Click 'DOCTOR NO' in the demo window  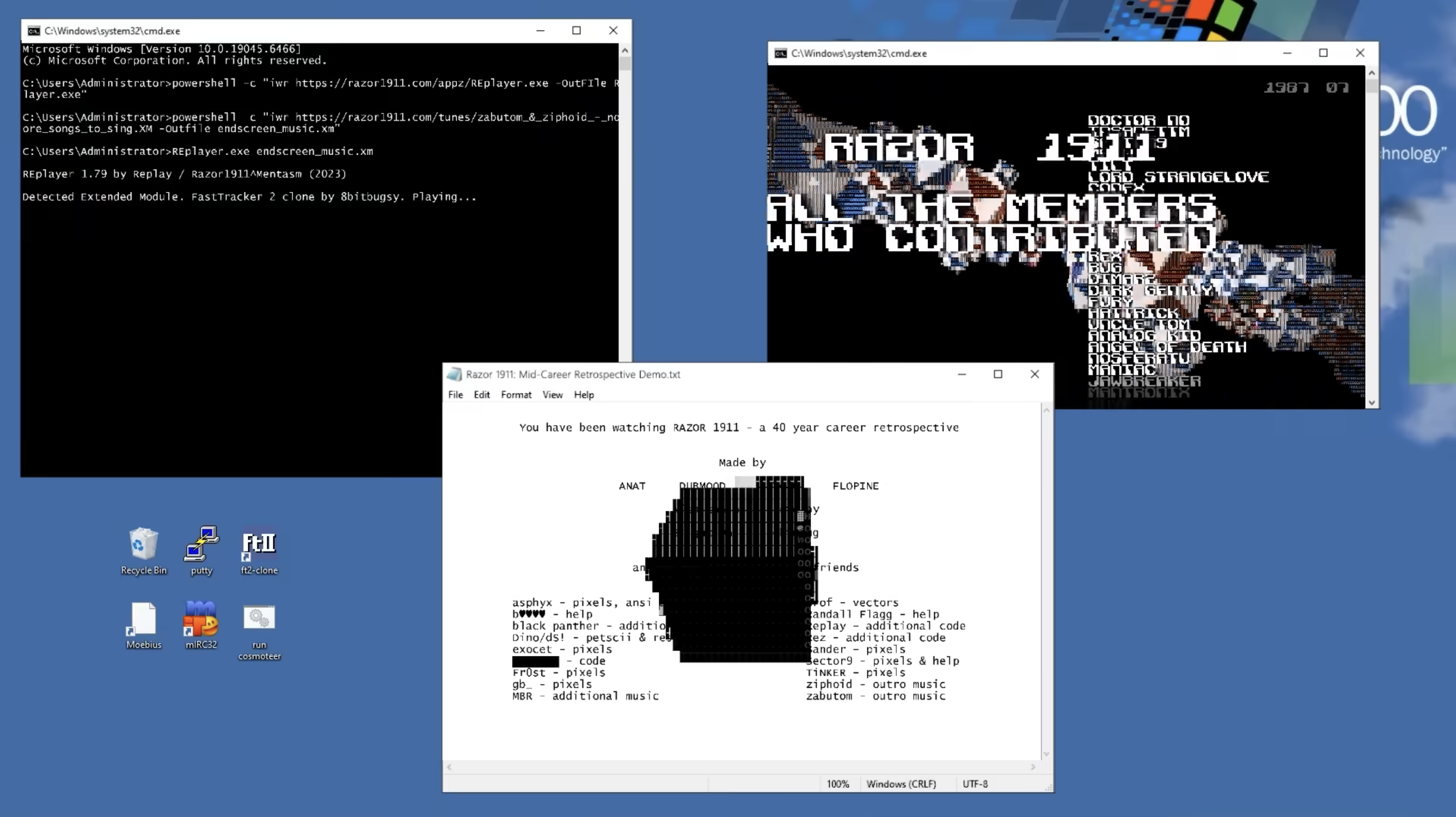(1139, 120)
